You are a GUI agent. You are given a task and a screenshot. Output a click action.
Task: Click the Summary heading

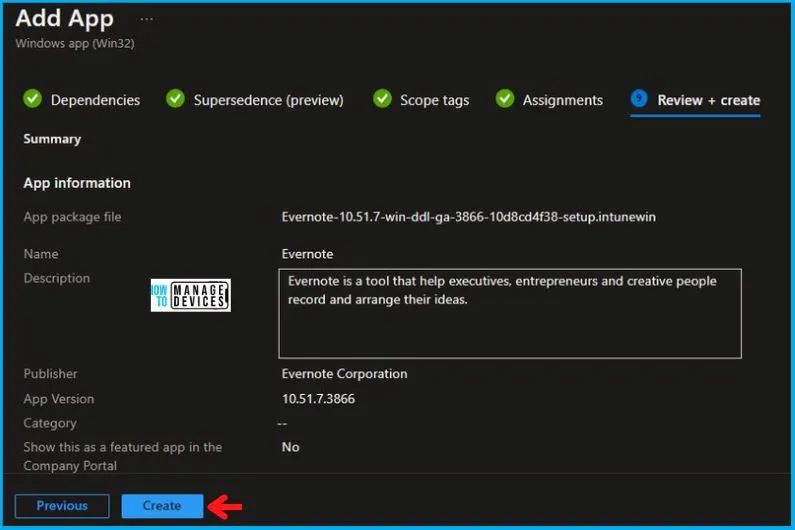[52, 139]
